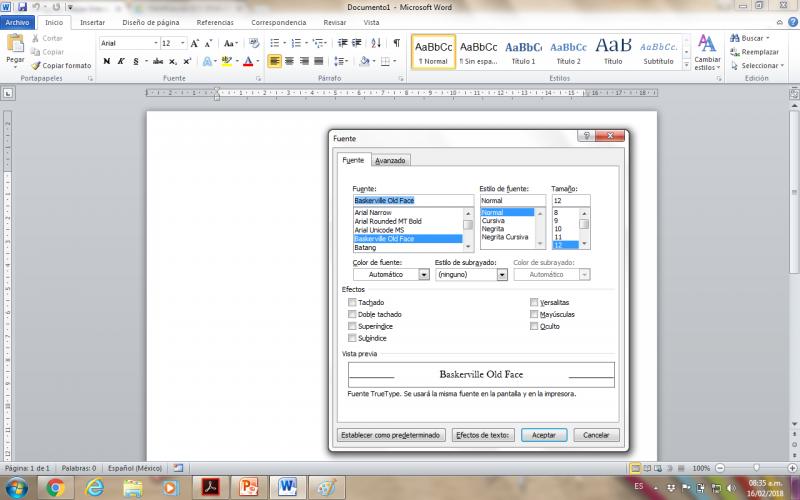
Task: Open the Color de fuente dropdown
Action: [424, 274]
